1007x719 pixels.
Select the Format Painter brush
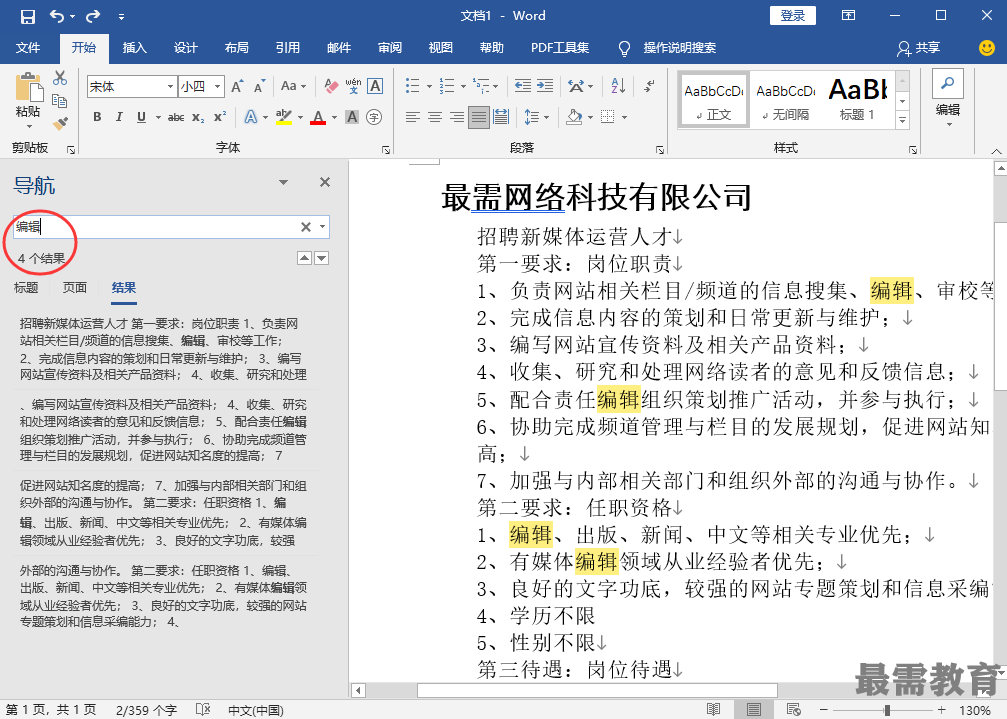pyautogui.click(x=60, y=123)
